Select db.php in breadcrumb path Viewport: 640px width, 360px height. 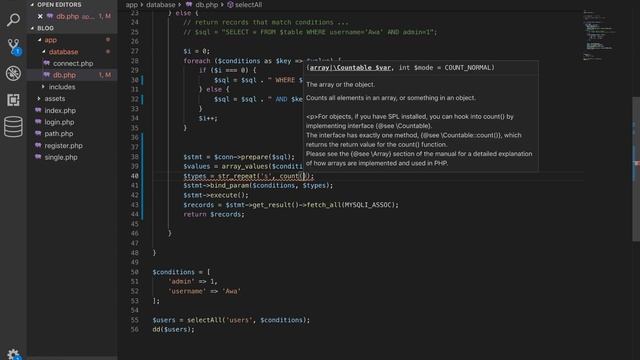click(207, 5)
